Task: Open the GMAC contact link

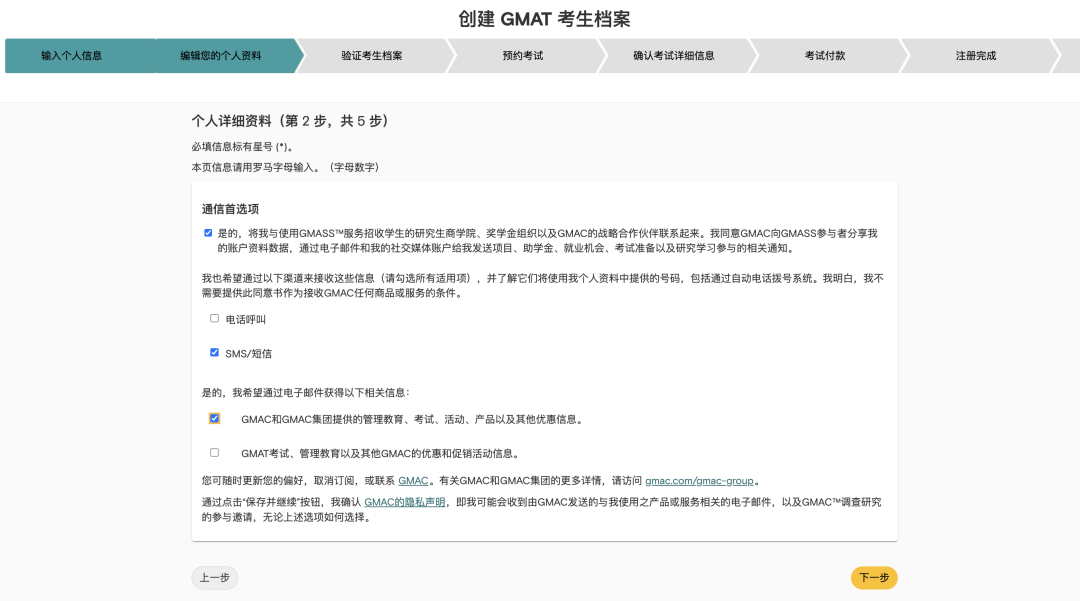Action: click(413, 481)
